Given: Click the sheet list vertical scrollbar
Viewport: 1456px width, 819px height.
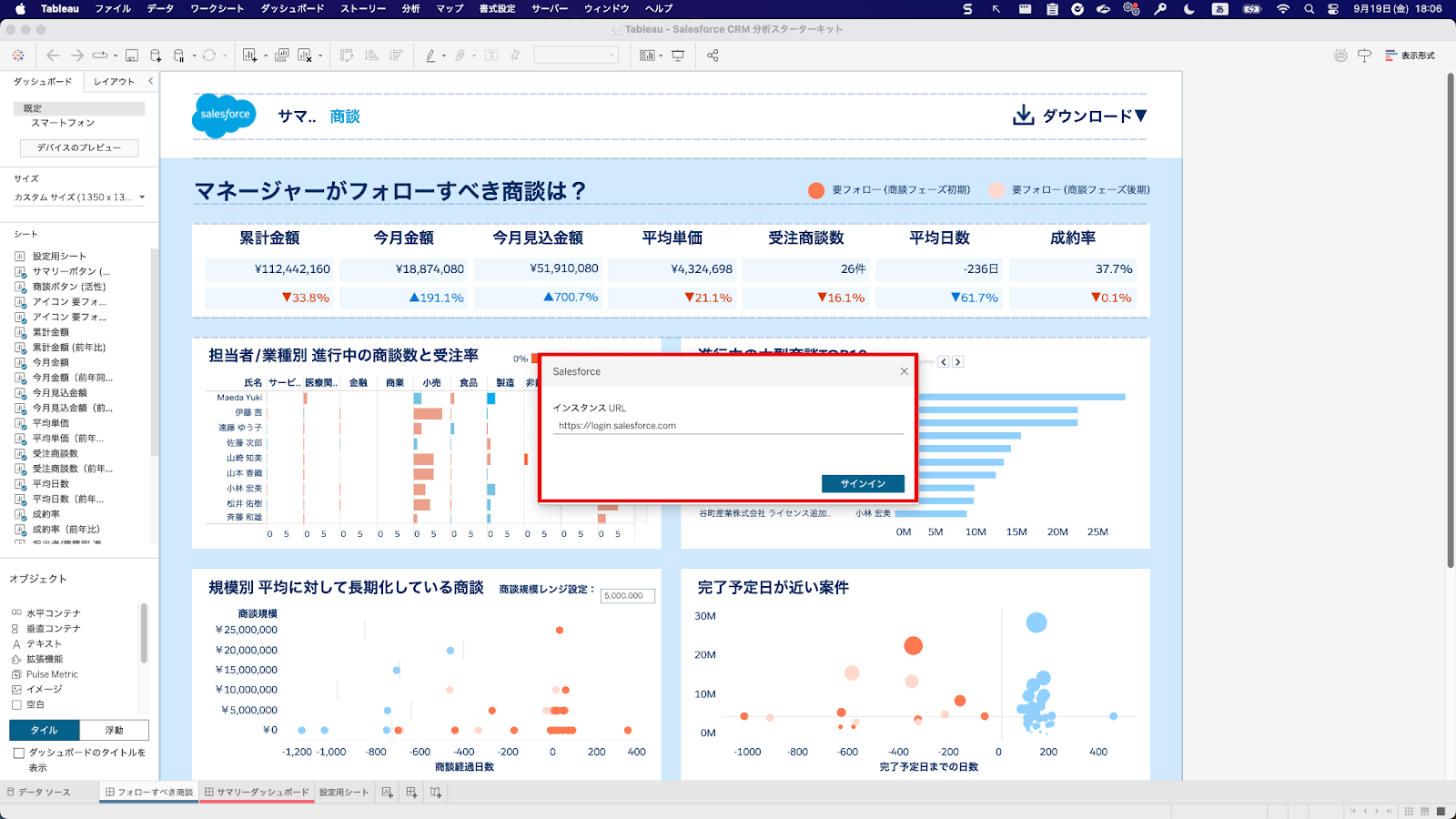Looking at the screenshot, I should pyautogui.click(x=155, y=350).
